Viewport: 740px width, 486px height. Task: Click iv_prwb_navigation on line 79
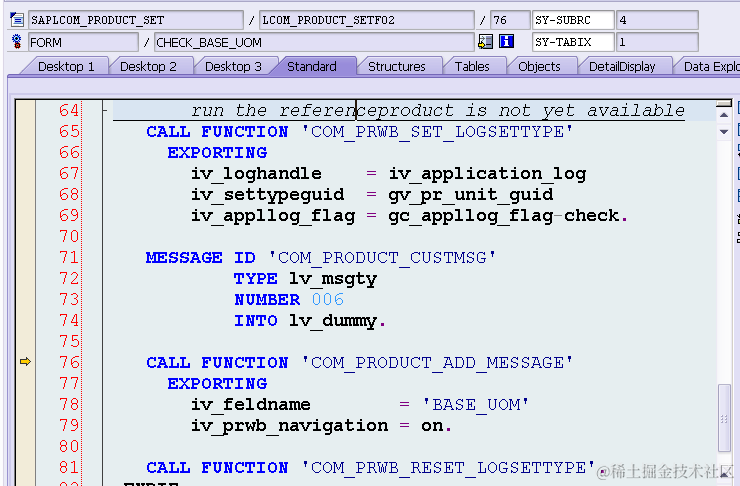289,426
